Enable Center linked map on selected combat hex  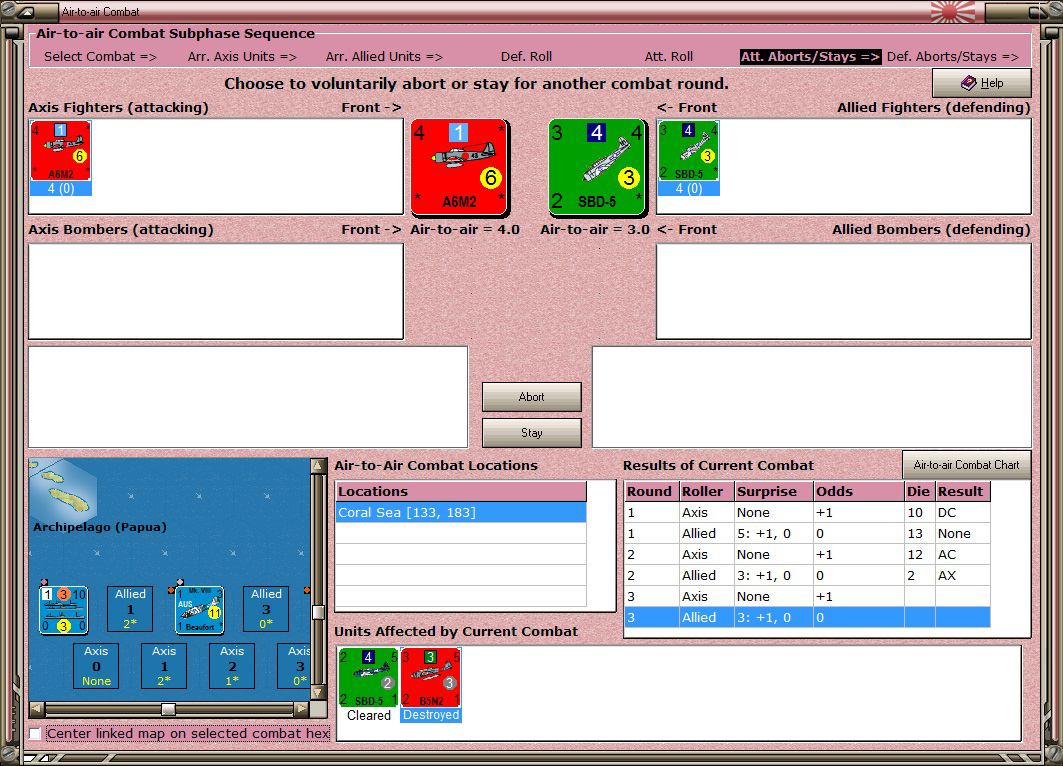[35, 733]
